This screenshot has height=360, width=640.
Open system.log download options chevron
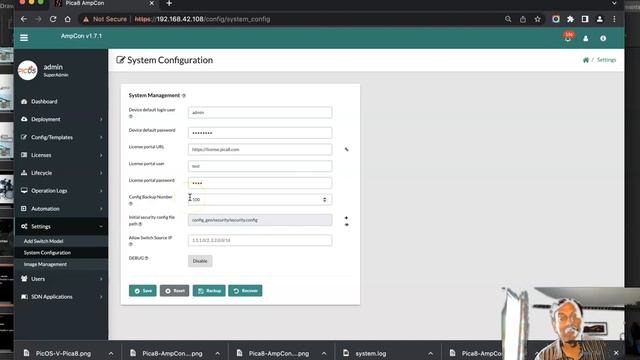pos(431,353)
